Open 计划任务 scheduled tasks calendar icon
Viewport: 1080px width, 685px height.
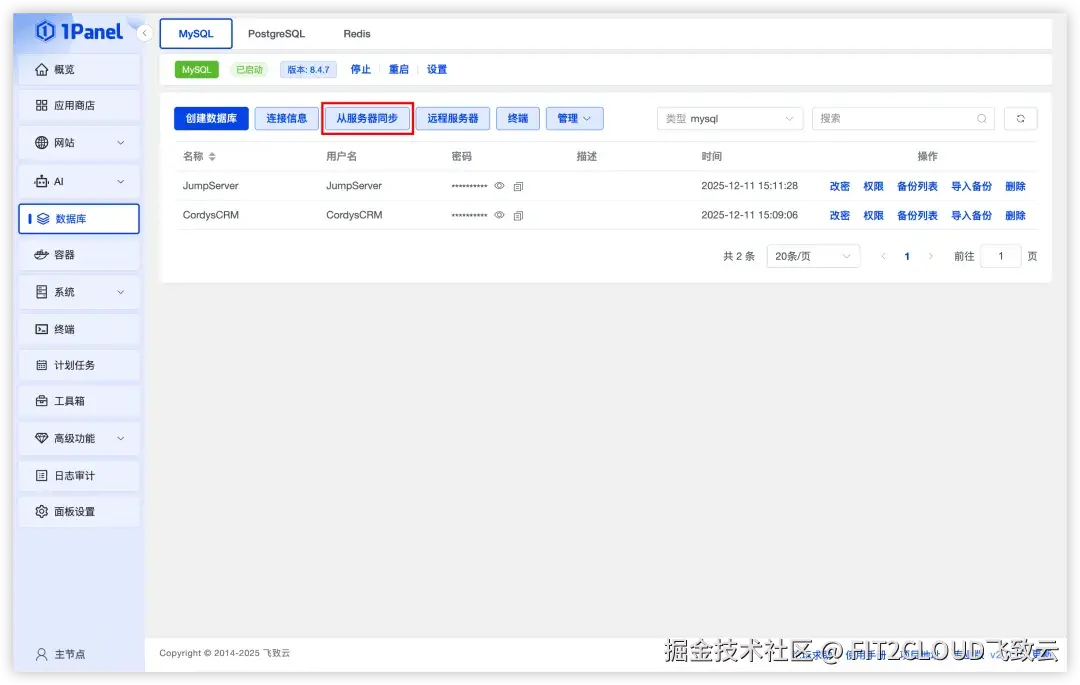[41, 365]
